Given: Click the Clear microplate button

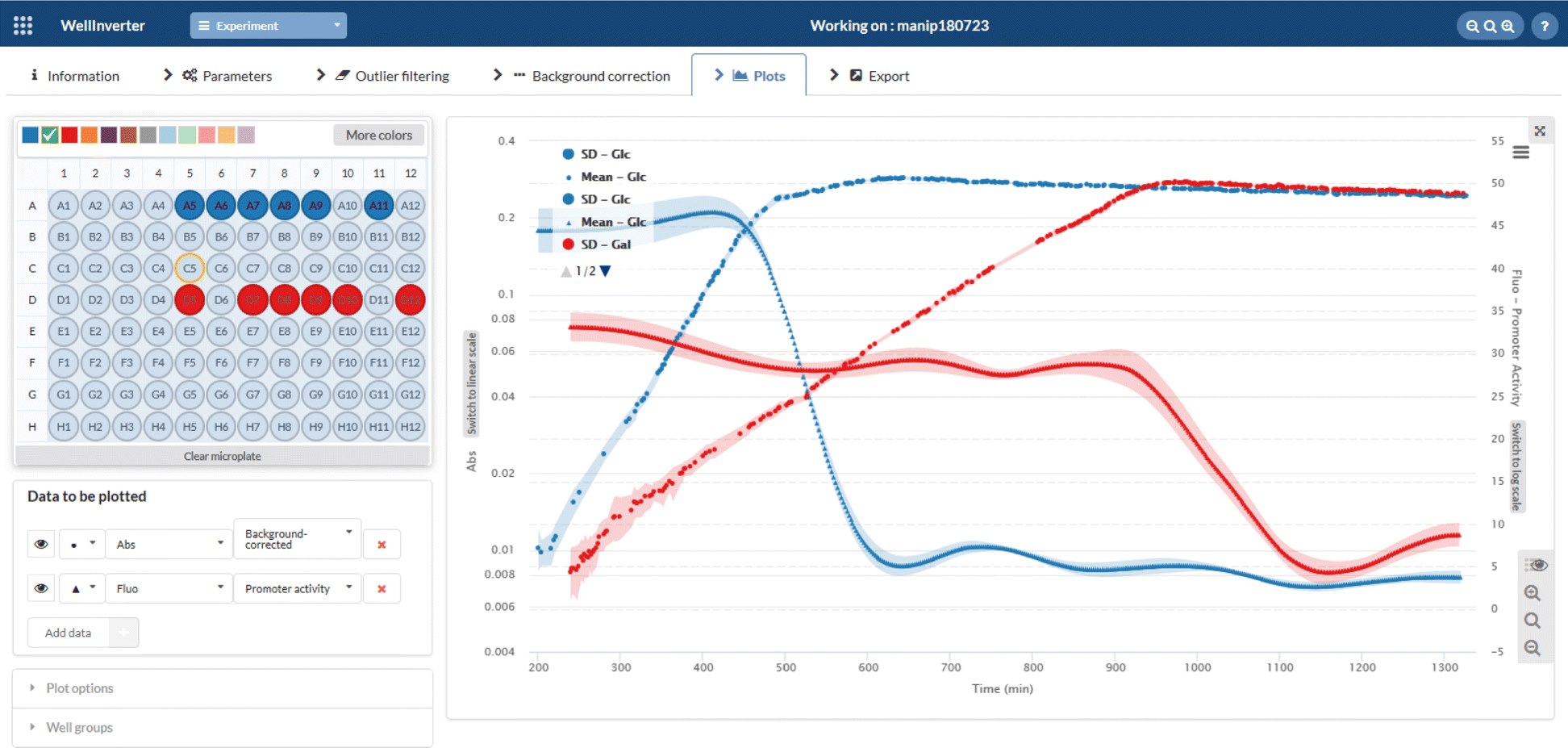Looking at the screenshot, I should pos(222,457).
